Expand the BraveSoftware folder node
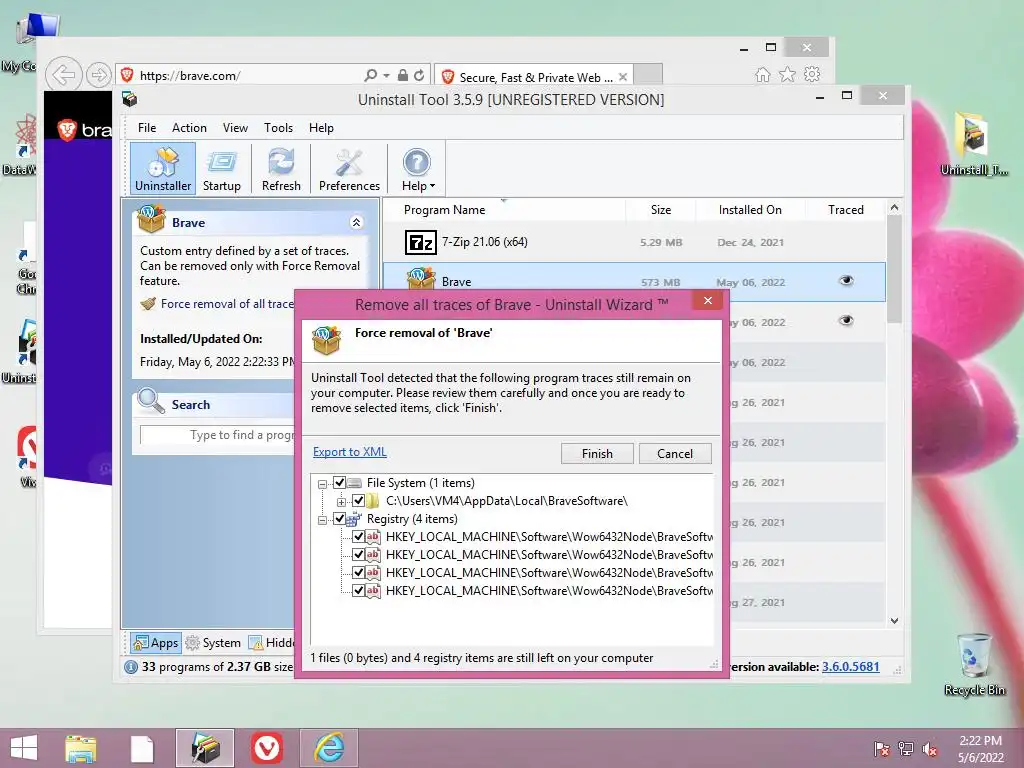Screen dimensions: 1024x768 coord(341,502)
